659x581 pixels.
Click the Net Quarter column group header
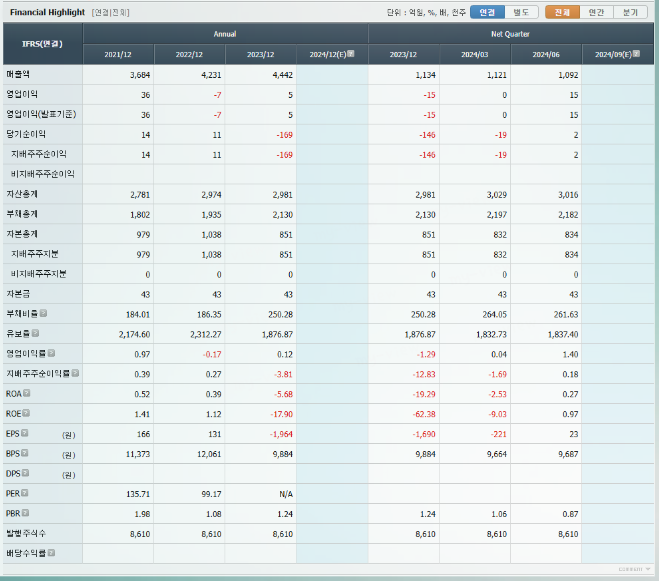point(511,34)
